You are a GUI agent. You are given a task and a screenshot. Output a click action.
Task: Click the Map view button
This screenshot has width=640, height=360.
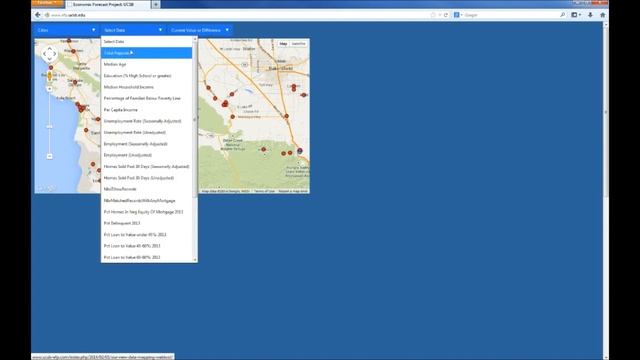coord(283,44)
